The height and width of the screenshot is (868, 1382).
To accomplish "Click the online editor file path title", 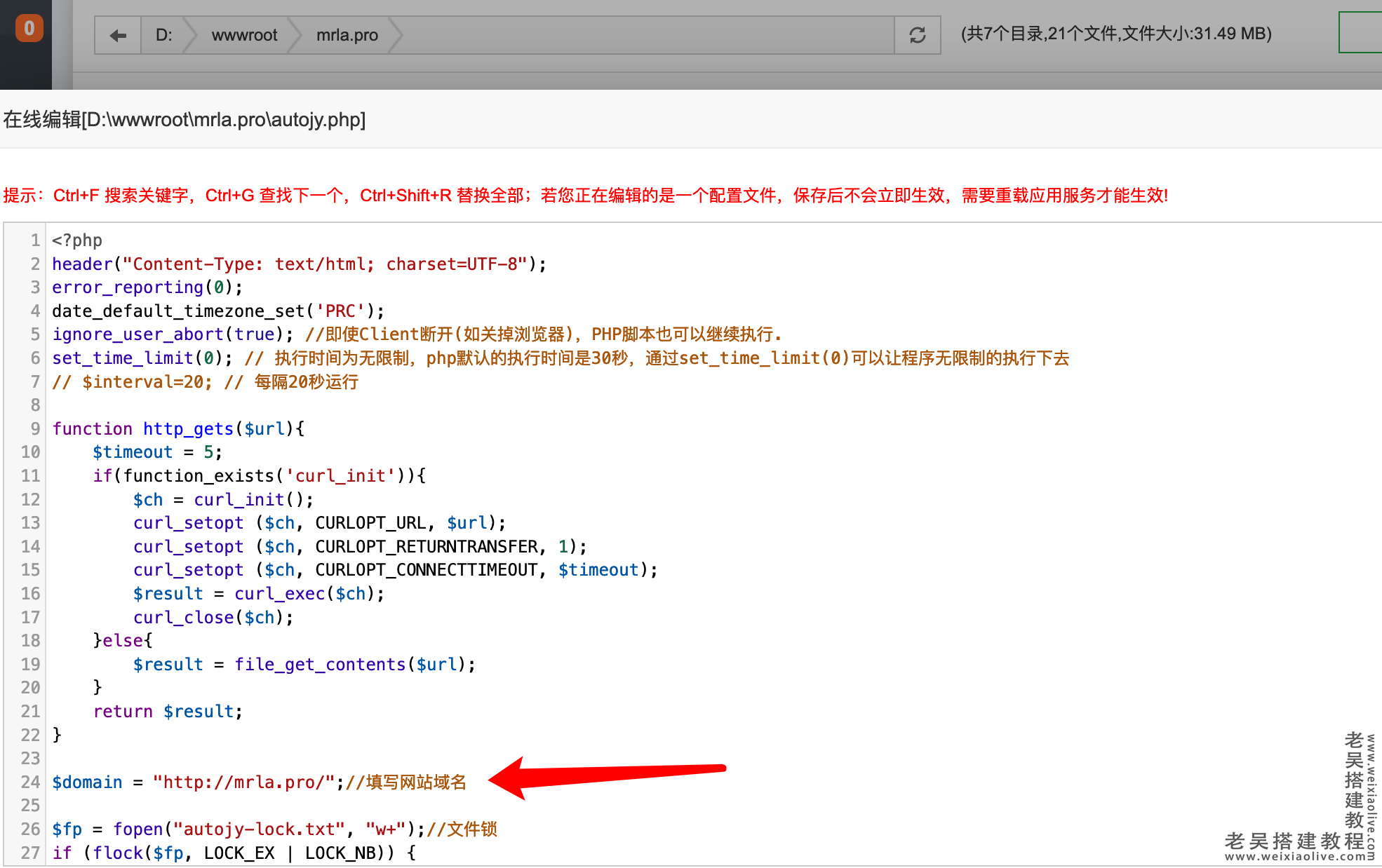I will click(185, 120).
